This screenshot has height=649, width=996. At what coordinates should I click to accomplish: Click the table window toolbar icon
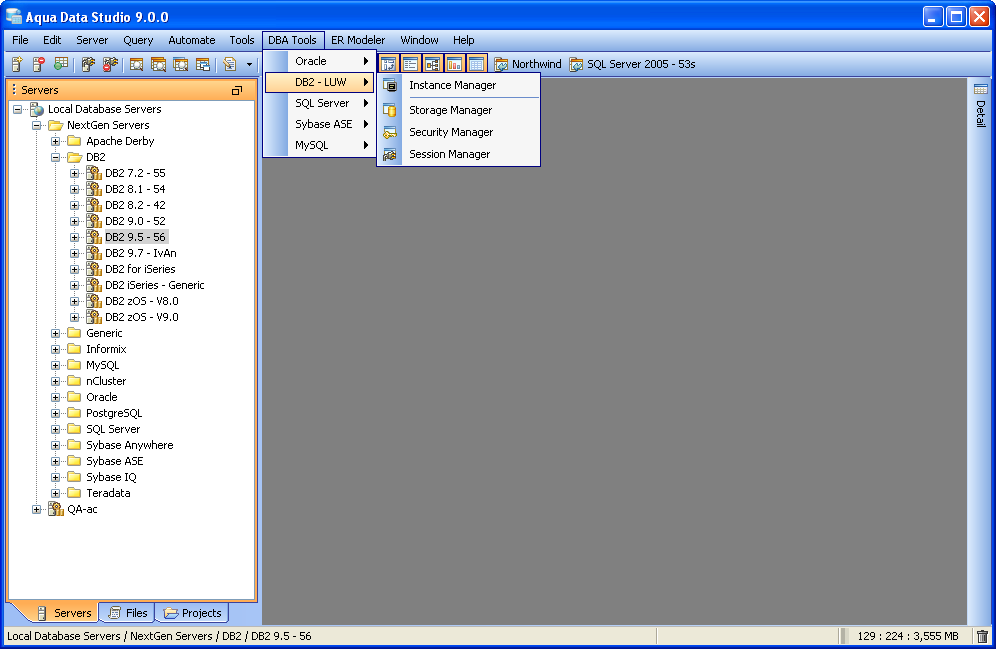coord(203,64)
